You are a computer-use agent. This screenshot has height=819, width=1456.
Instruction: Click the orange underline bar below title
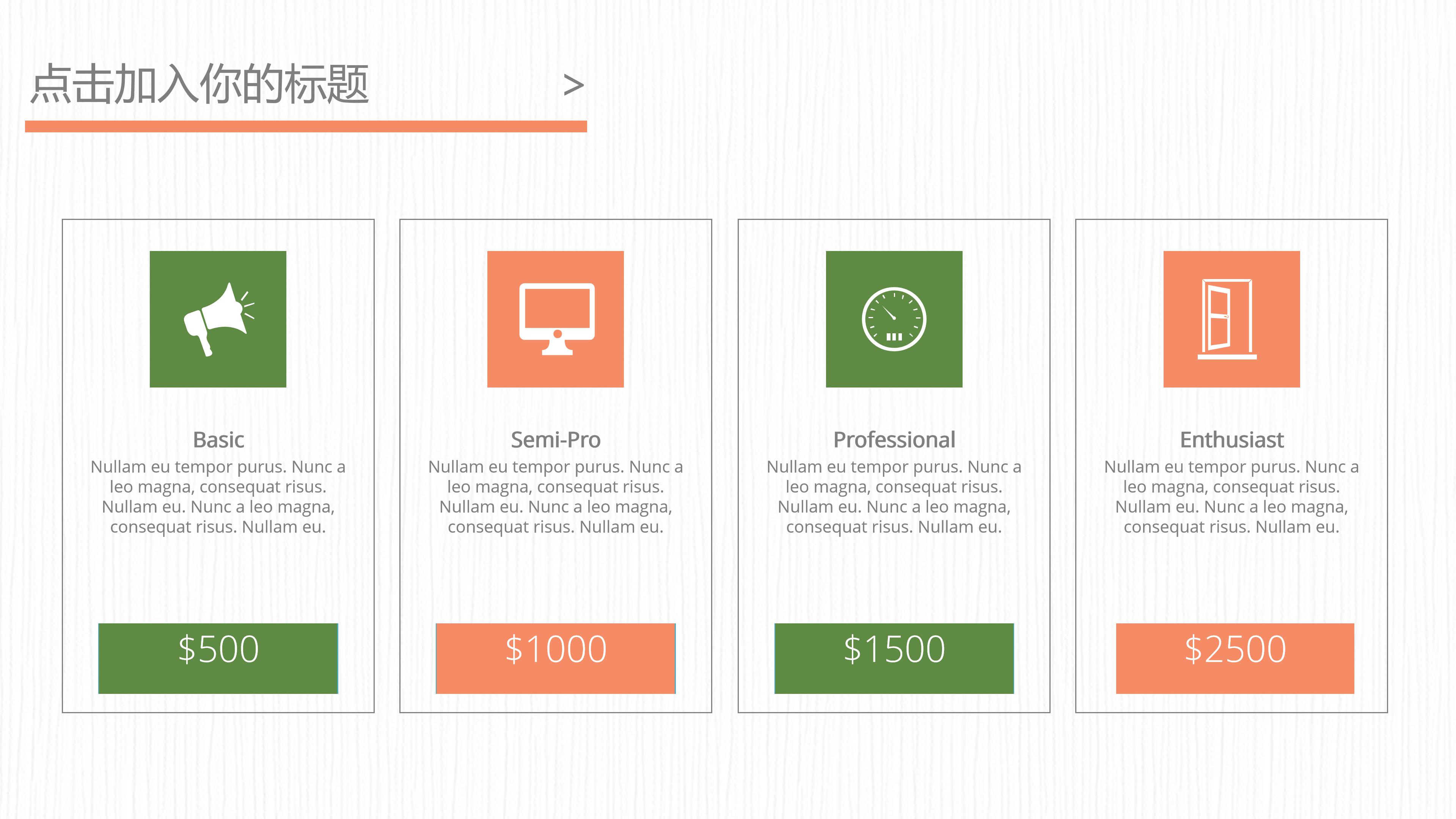coord(306,126)
